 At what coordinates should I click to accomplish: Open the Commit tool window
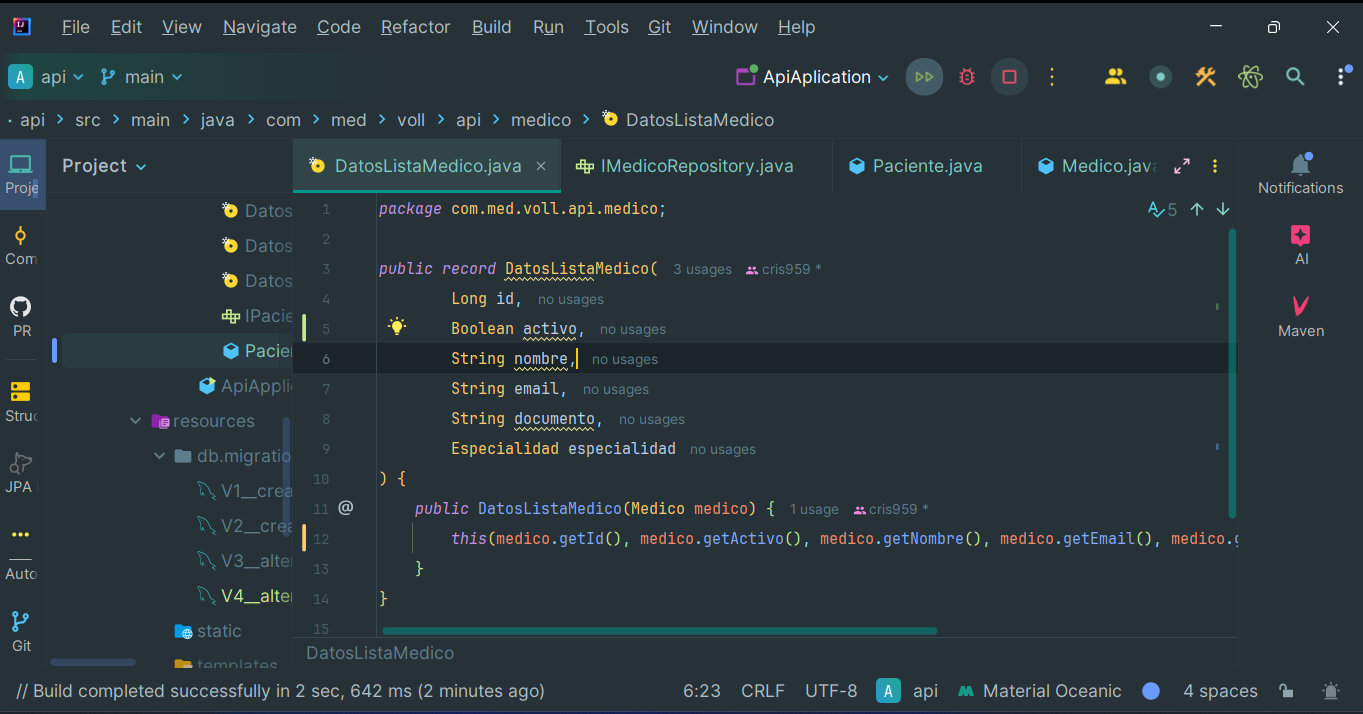(21, 246)
